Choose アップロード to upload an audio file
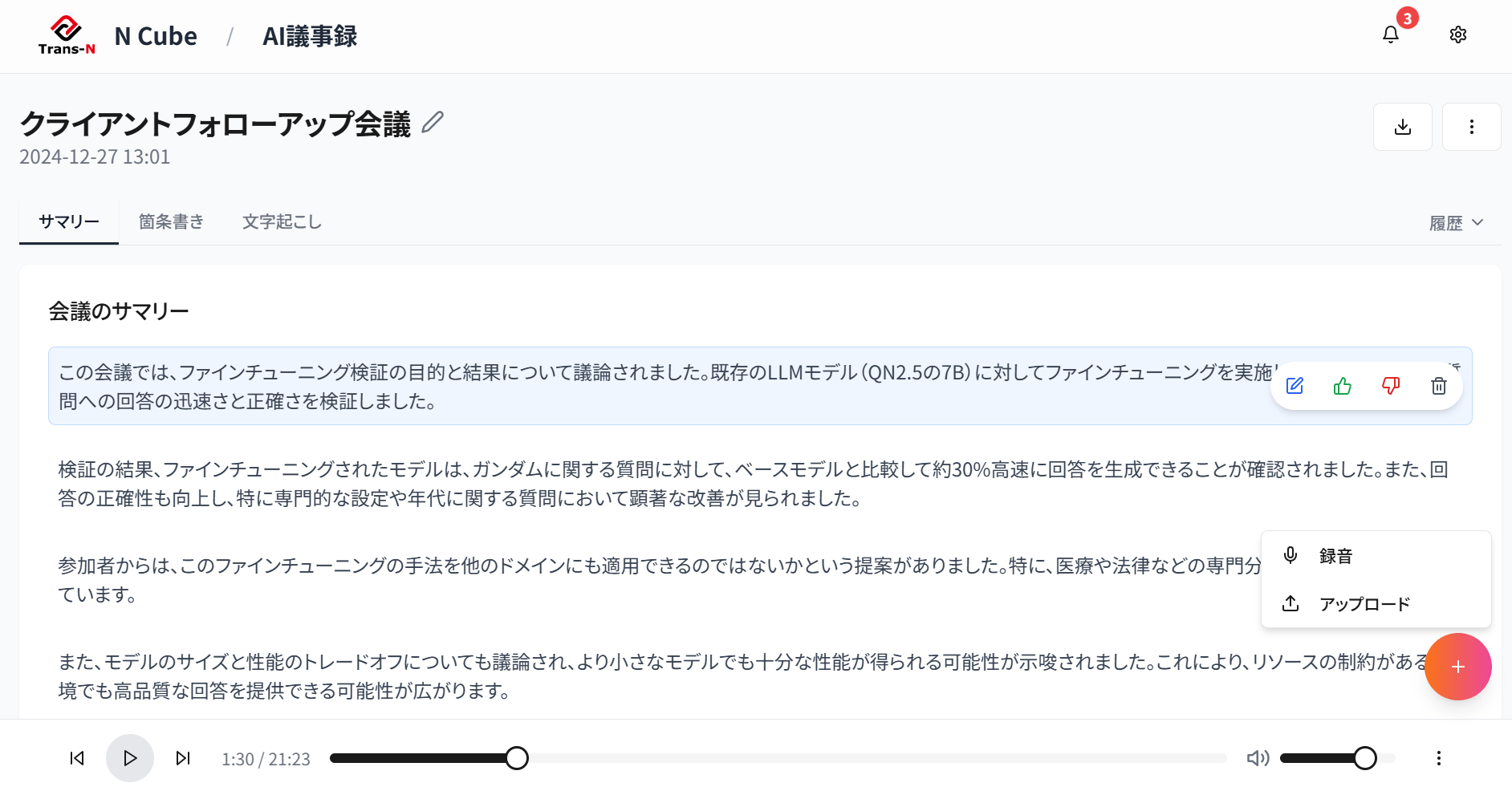Image resolution: width=1512 pixels, height=791 pixels. point(1364,603)
